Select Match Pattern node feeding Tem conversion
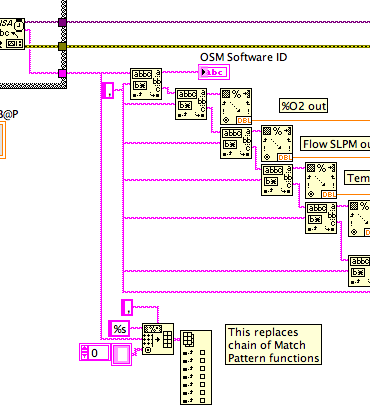The image size is (370, 412). [x=277, y=180]
